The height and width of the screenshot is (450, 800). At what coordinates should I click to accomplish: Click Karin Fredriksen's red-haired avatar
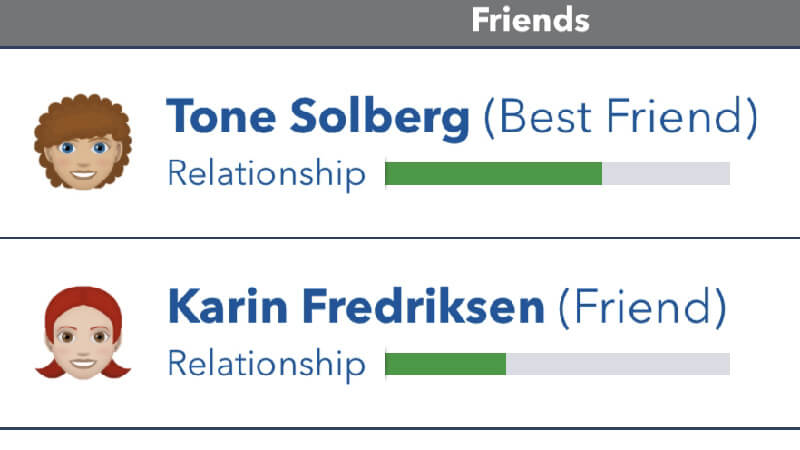tap(83, 333)
